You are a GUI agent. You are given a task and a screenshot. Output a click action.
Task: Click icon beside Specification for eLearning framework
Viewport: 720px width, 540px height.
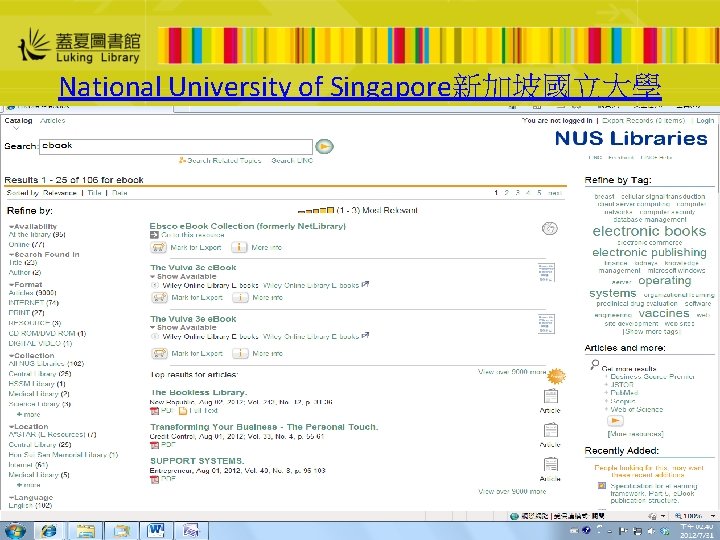602,485
